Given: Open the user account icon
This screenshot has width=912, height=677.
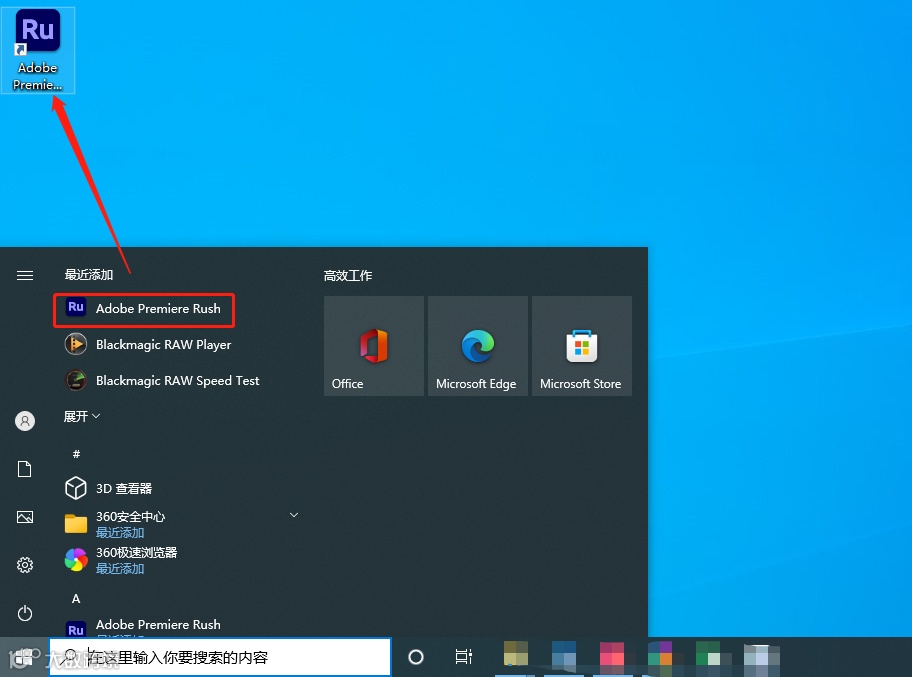Looking at the screenshot, I should pyautogui.click(x=25, y=421).
